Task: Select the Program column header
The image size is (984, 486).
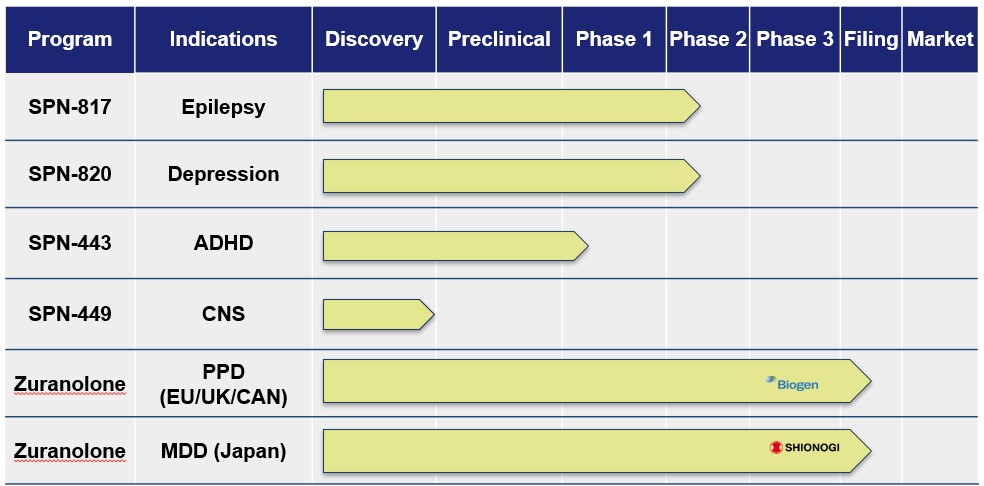Action: click(70, 40)
